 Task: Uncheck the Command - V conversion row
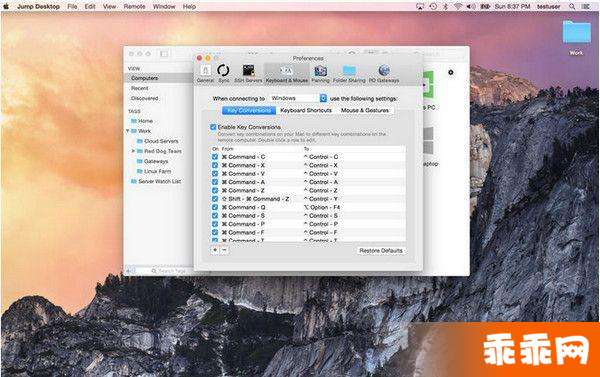215,174
